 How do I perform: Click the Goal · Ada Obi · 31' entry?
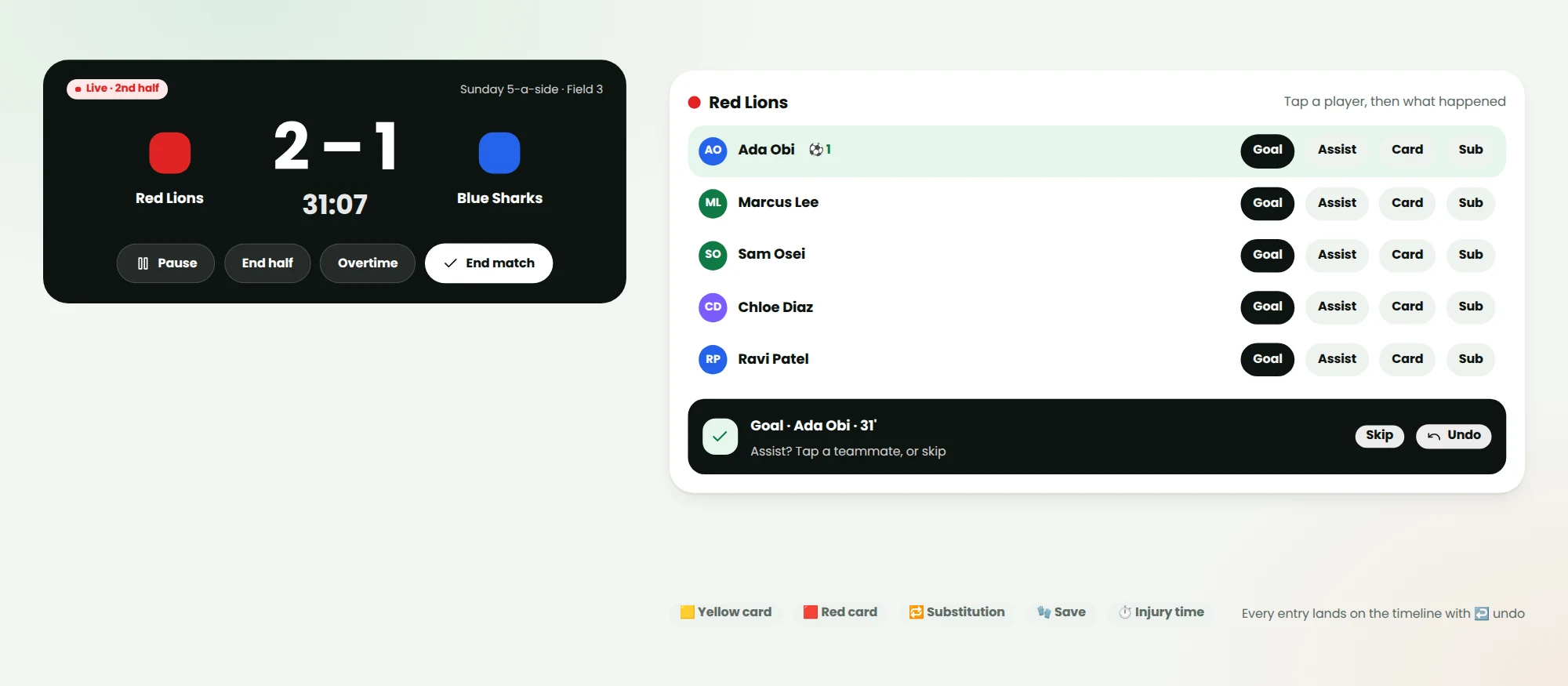coord(813,426)
